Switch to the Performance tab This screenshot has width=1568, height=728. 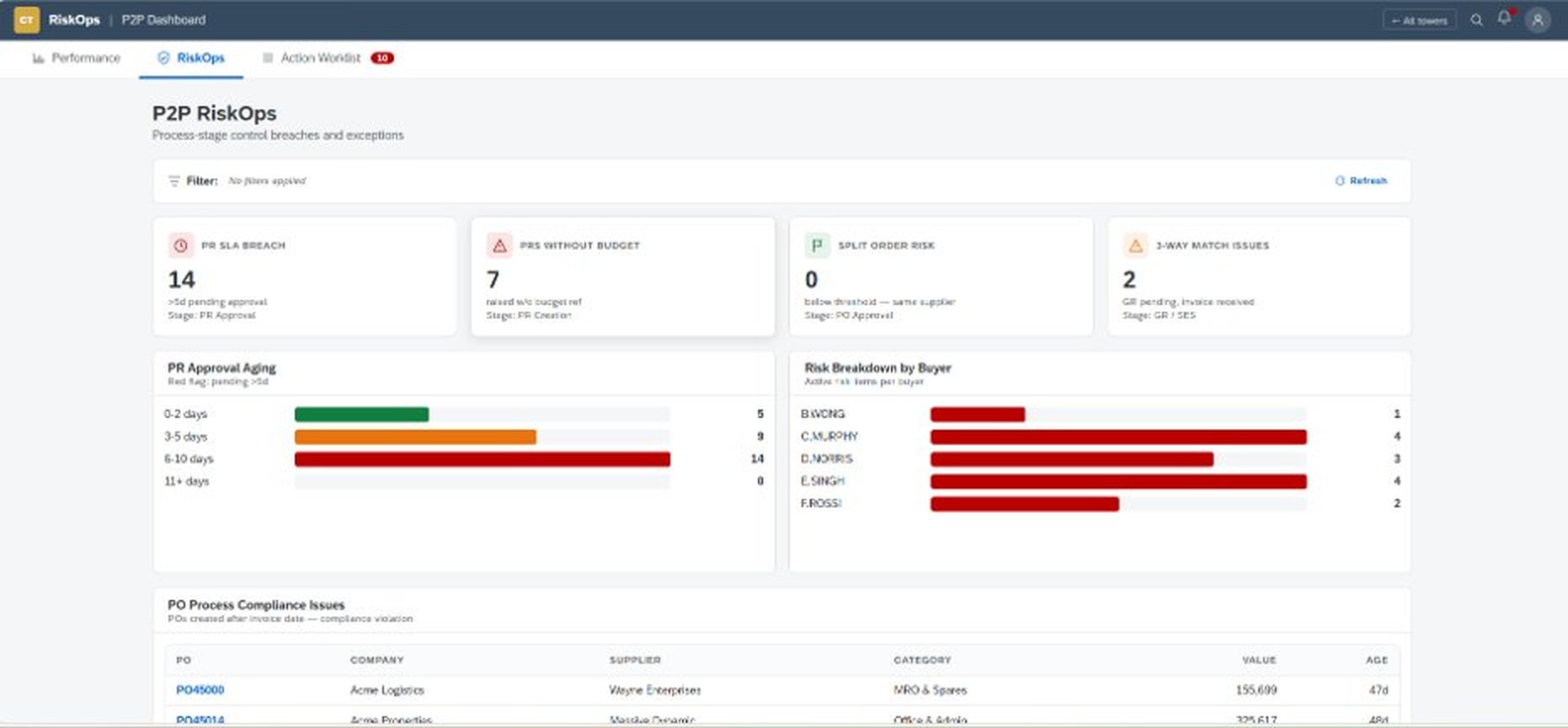point(77,58)
